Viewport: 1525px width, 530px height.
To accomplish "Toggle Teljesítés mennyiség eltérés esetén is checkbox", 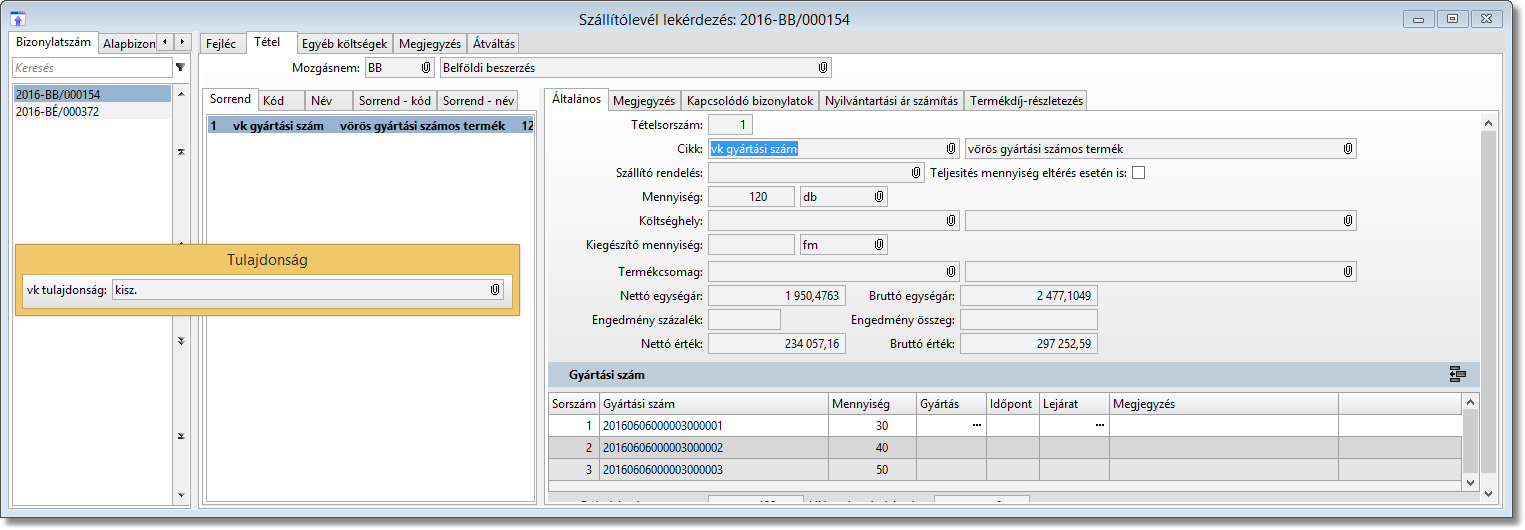I will [x=1138, y=173].
